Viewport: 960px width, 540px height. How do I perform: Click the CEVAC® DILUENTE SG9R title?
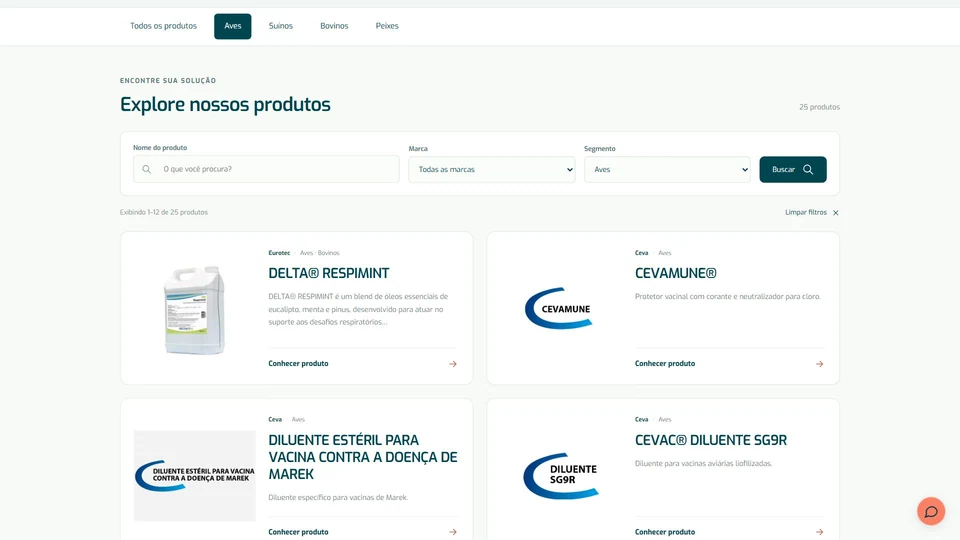click(711, 440)
